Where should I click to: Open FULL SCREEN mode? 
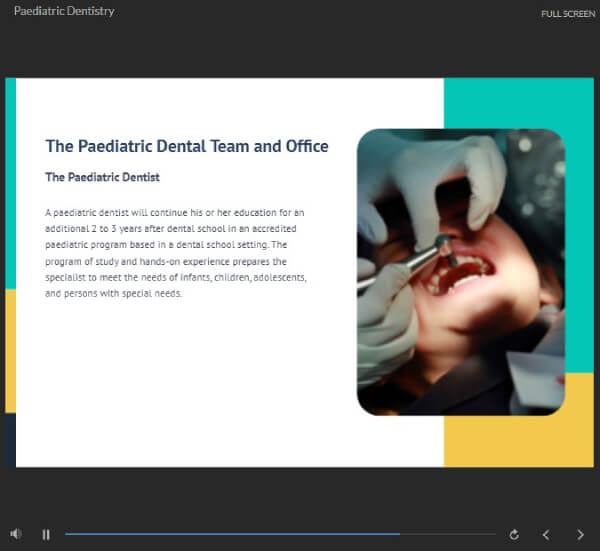click(x=568, y=14)
